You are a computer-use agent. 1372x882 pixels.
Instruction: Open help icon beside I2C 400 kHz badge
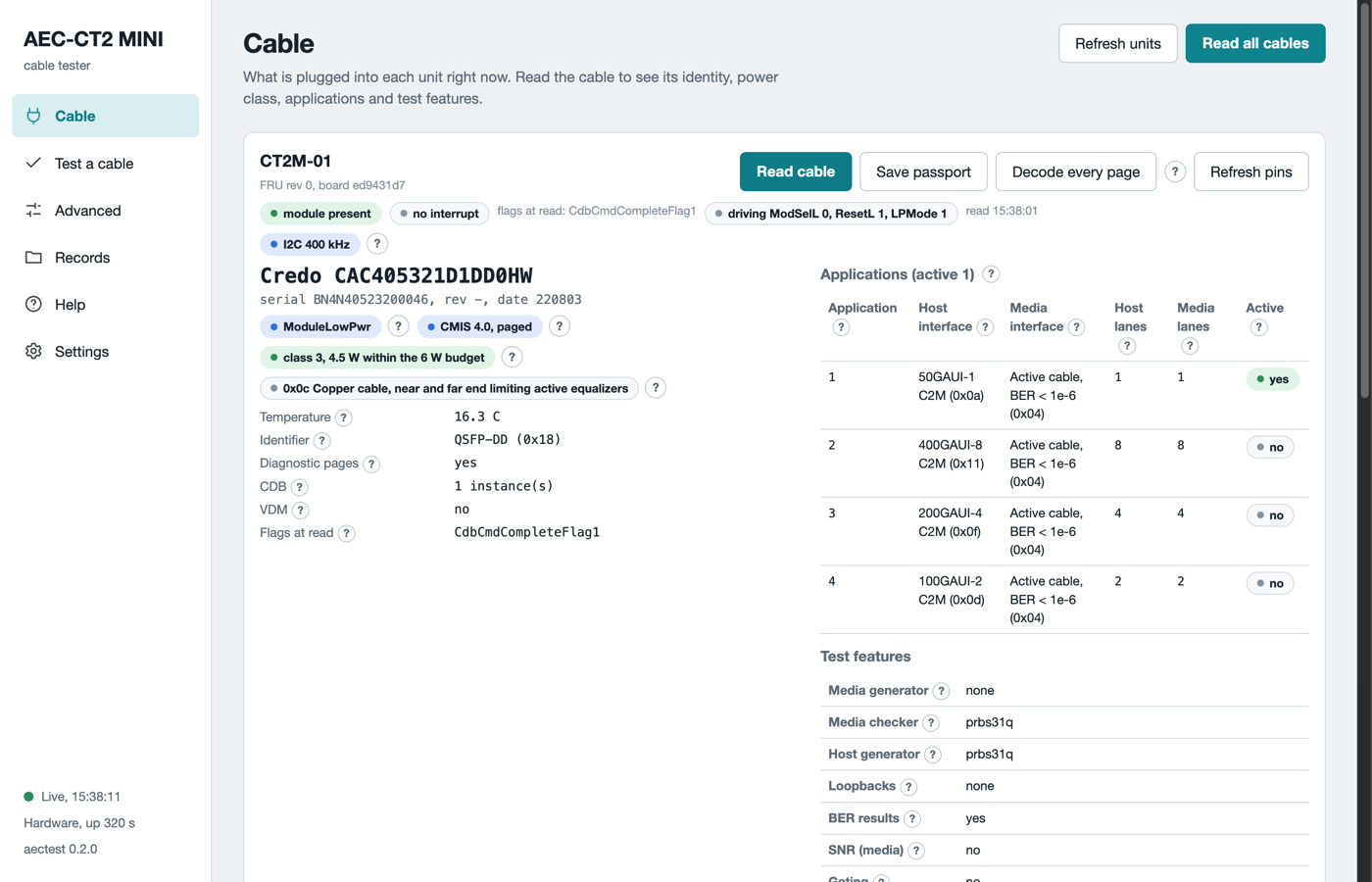pos(377,244)
